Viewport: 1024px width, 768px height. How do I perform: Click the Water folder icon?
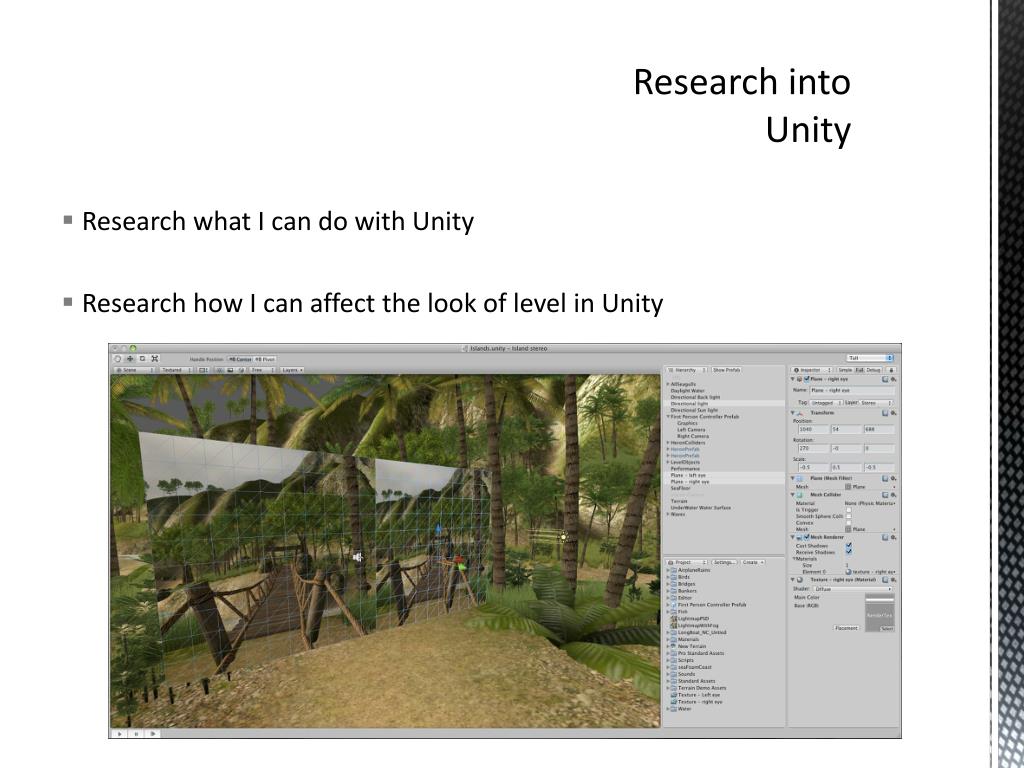[x=673, y=709]
